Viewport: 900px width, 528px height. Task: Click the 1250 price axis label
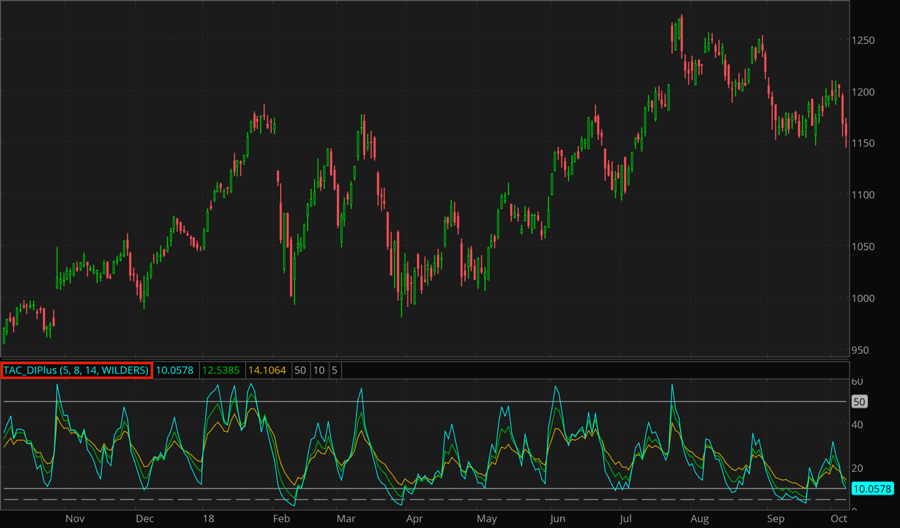pos(867,40)
